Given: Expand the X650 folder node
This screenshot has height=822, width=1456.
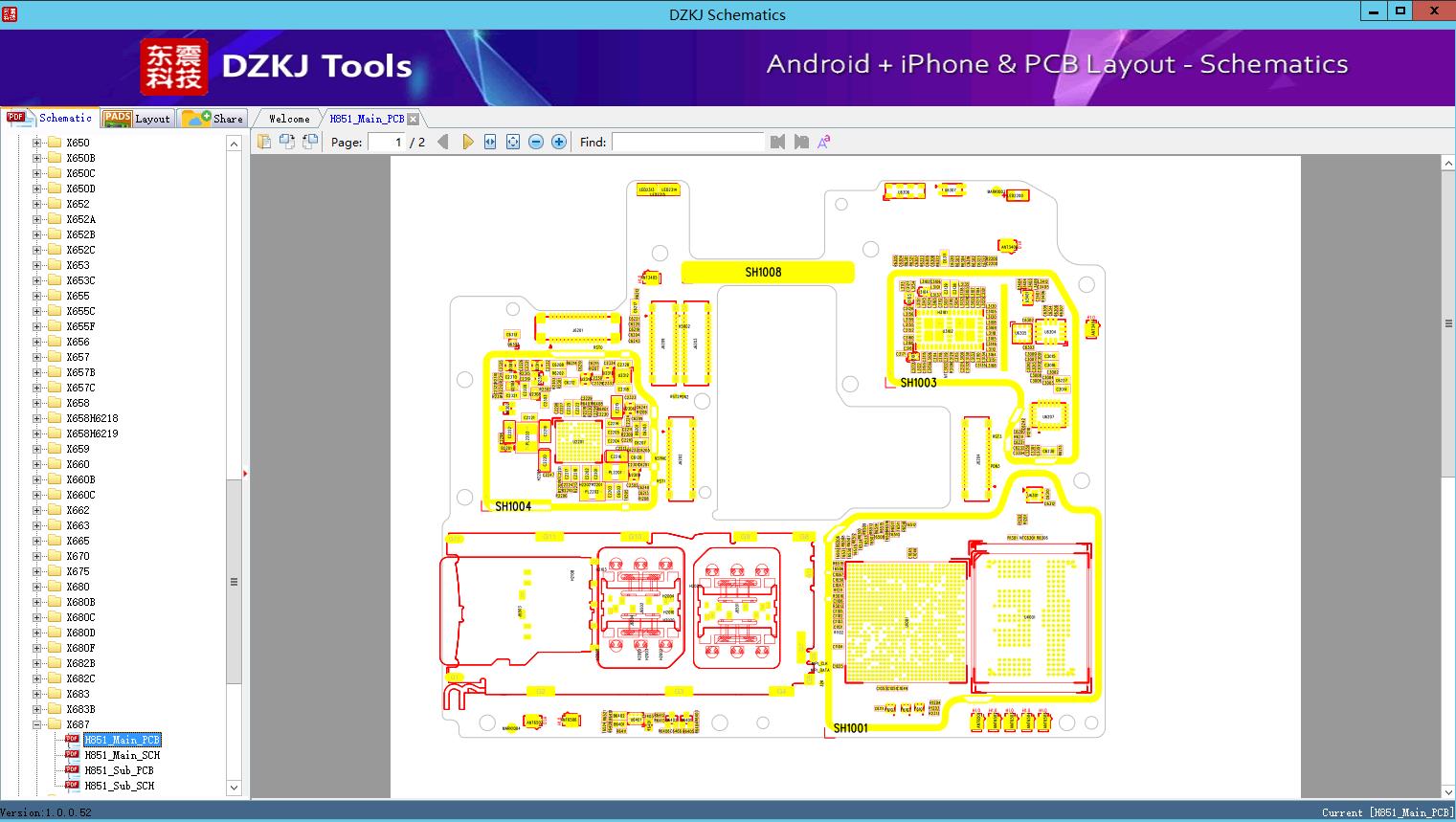Looking at the screenshot, I should (36, 143).
